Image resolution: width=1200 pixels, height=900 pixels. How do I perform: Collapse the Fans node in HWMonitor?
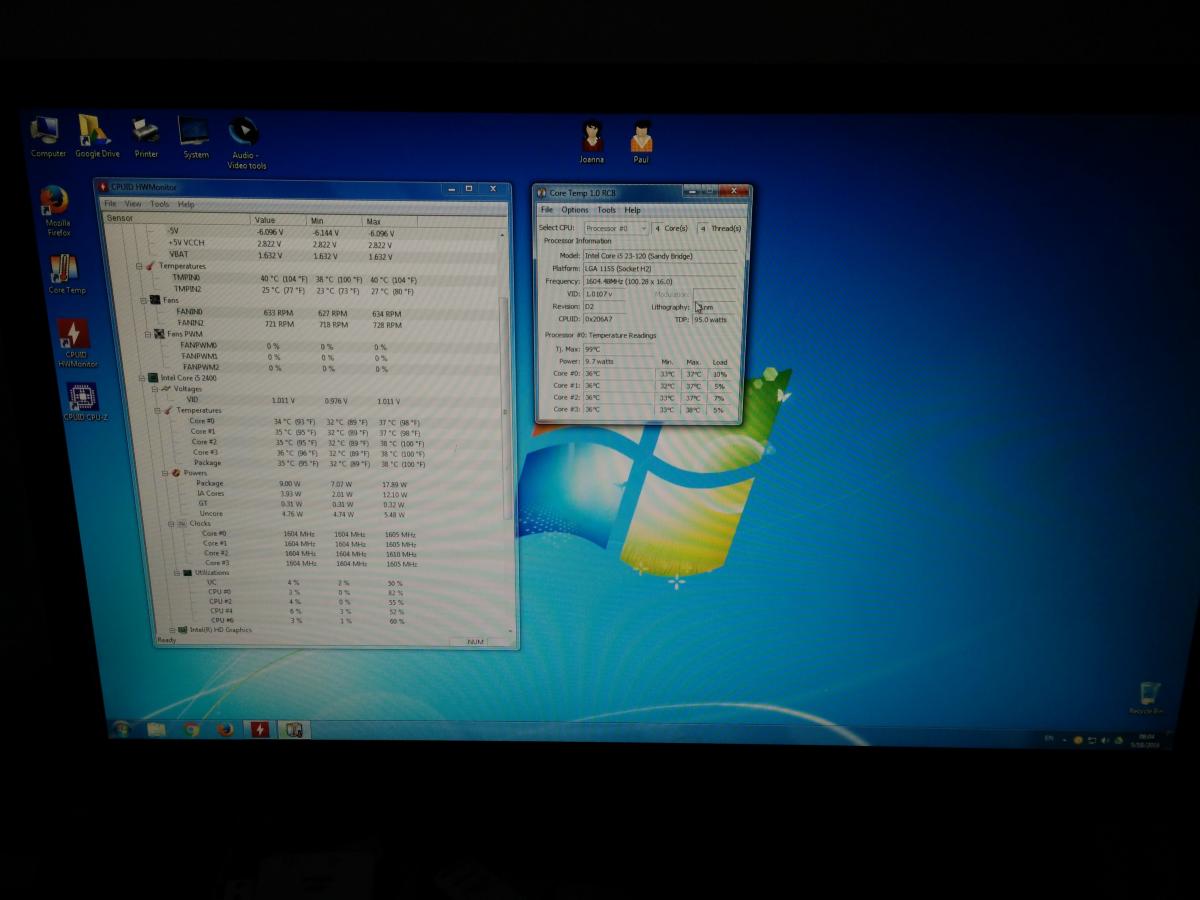(142, 300)
